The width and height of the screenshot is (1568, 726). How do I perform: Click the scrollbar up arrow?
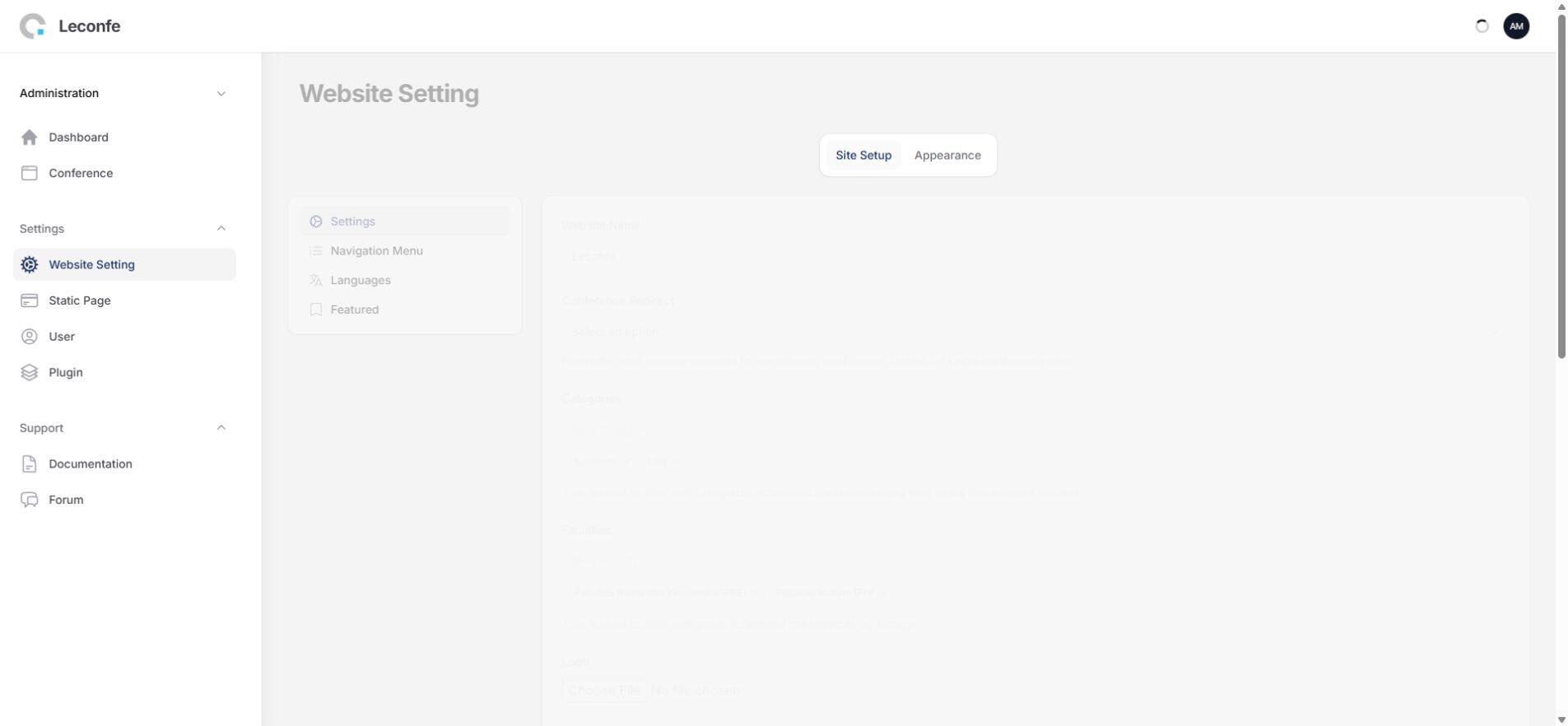coord(1561,6)
